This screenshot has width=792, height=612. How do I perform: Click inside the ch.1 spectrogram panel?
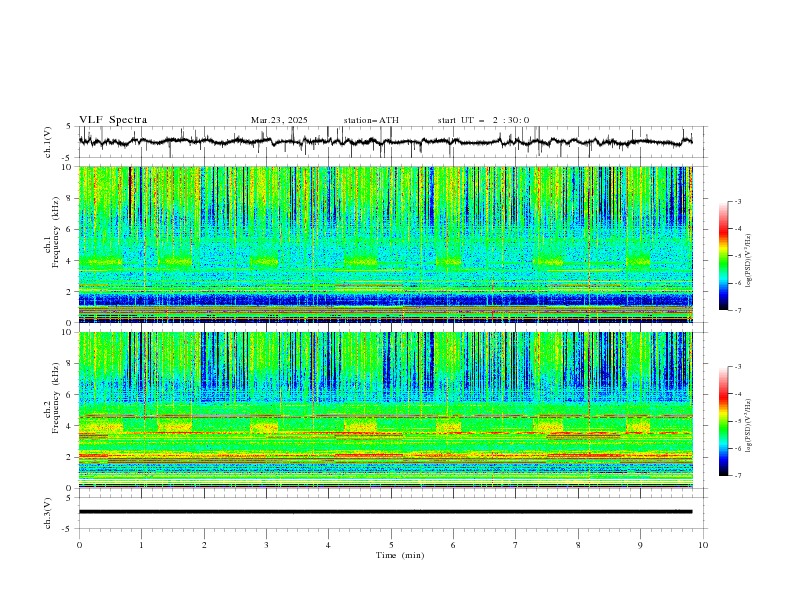click(385, 244)
